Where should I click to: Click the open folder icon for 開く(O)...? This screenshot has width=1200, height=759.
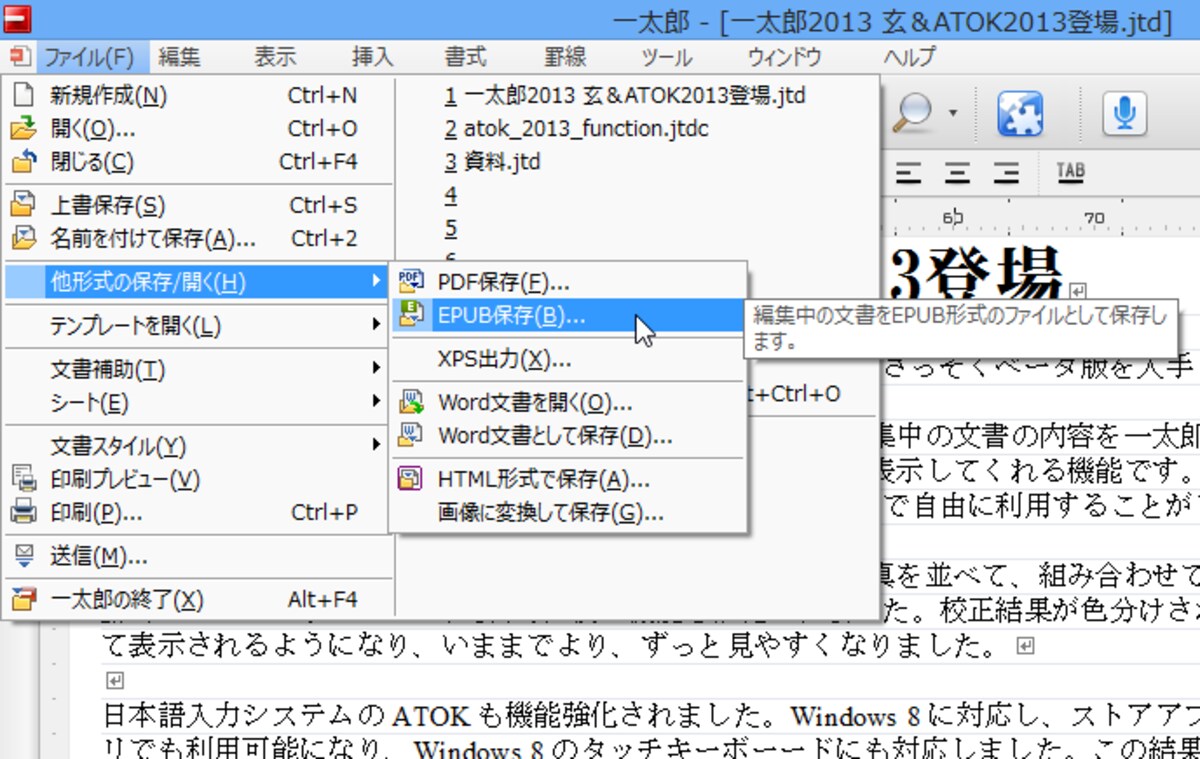point(22,129)
